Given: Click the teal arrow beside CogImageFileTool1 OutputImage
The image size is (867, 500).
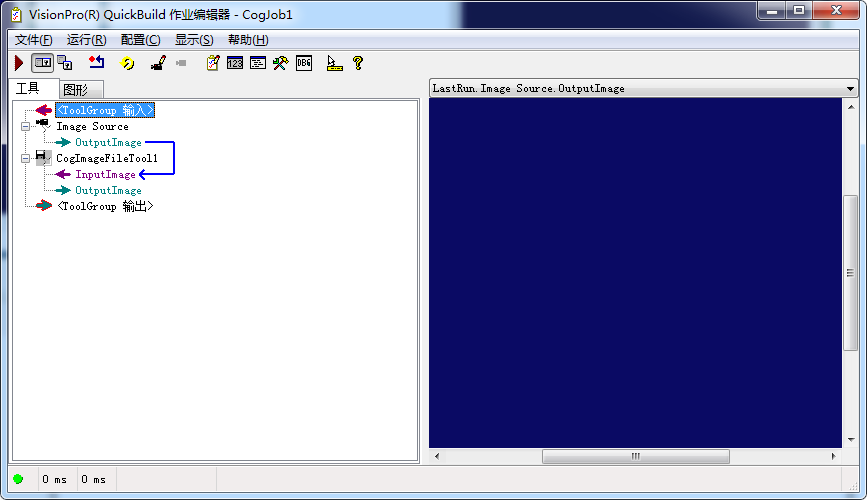Looking at the screenshot, I should coord(63,191).
